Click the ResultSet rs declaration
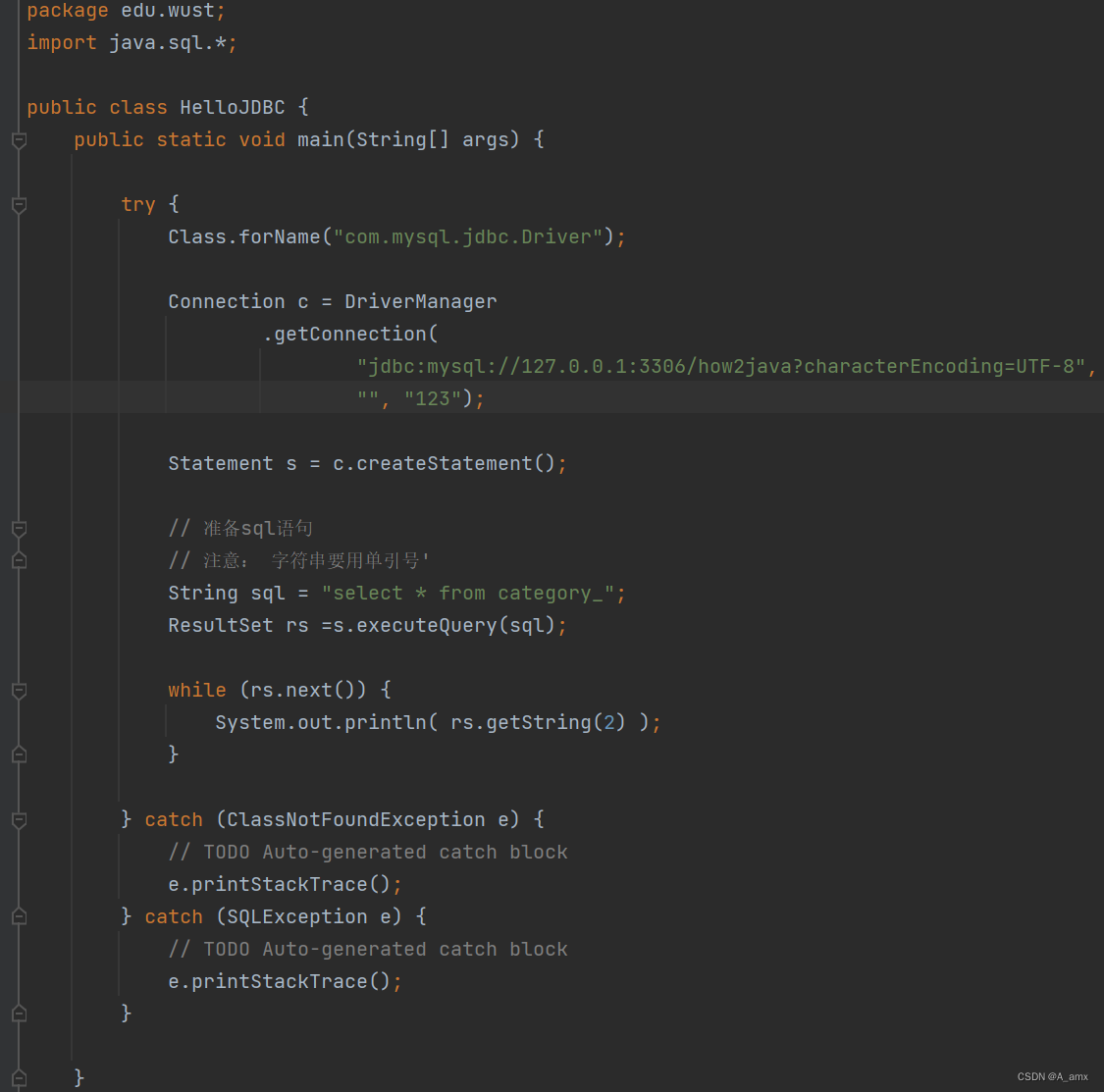 tap(238, 625)
